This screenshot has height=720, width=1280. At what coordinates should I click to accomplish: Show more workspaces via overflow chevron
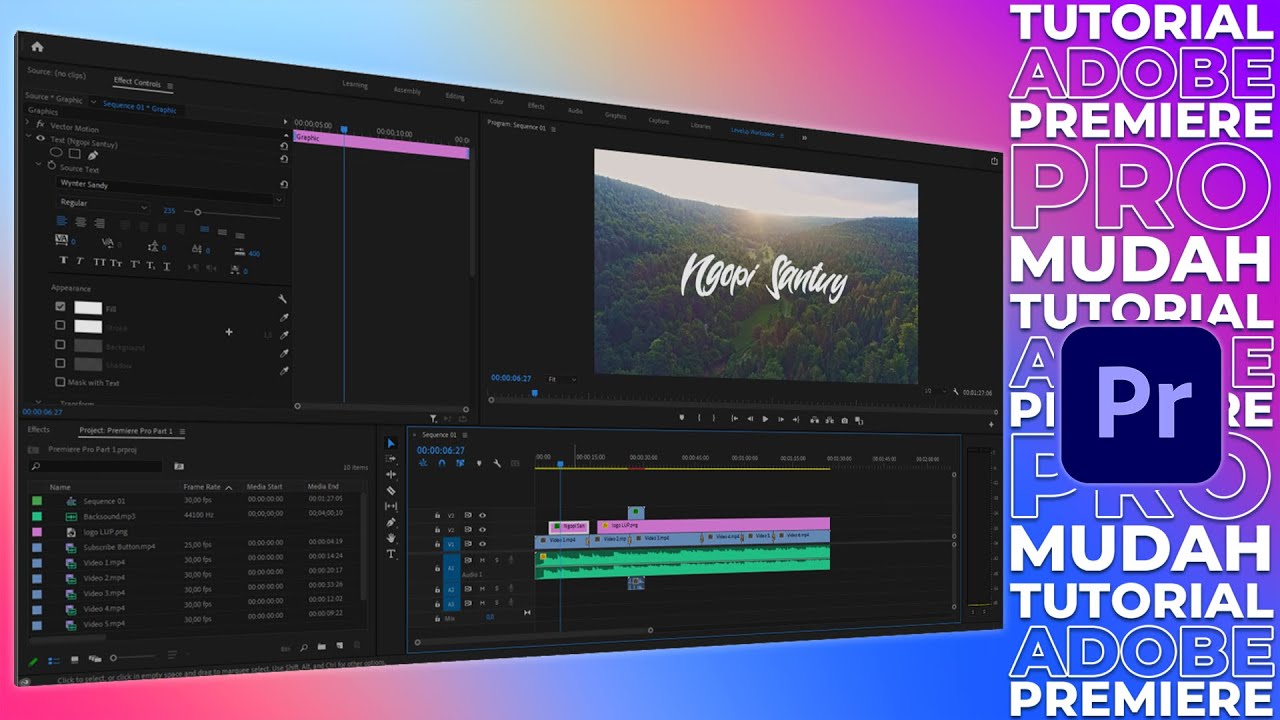803,137
